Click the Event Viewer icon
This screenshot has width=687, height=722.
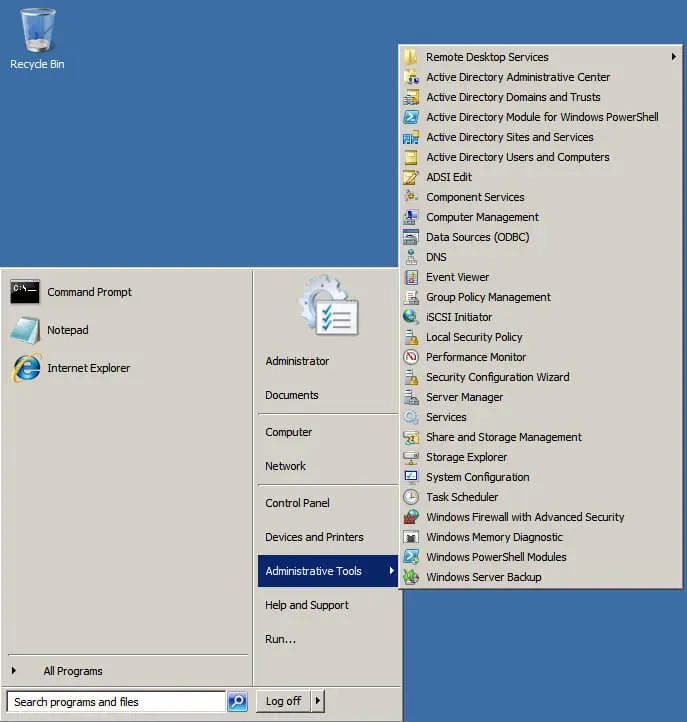411,277
